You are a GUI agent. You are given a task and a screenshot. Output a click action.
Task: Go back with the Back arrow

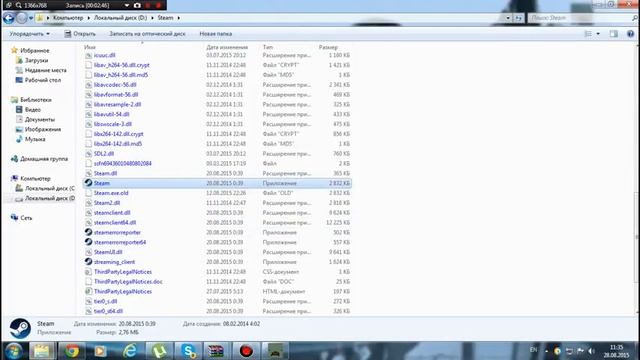click(x=8, y=18)
